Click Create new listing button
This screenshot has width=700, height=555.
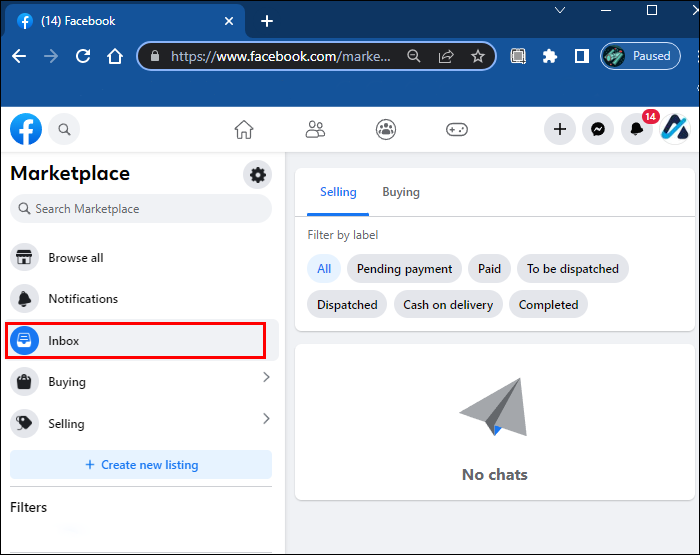[141, 465]
